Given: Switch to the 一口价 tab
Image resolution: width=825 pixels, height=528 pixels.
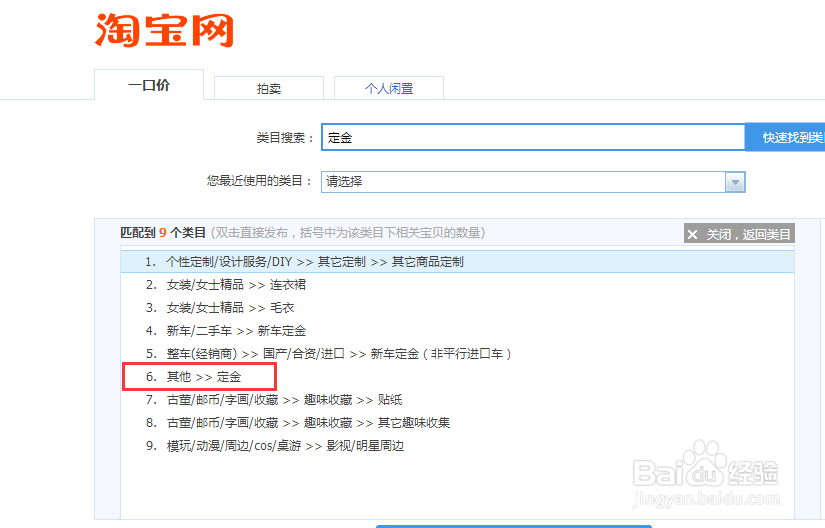Looking at the screenshot, I should tap(149, 85).
